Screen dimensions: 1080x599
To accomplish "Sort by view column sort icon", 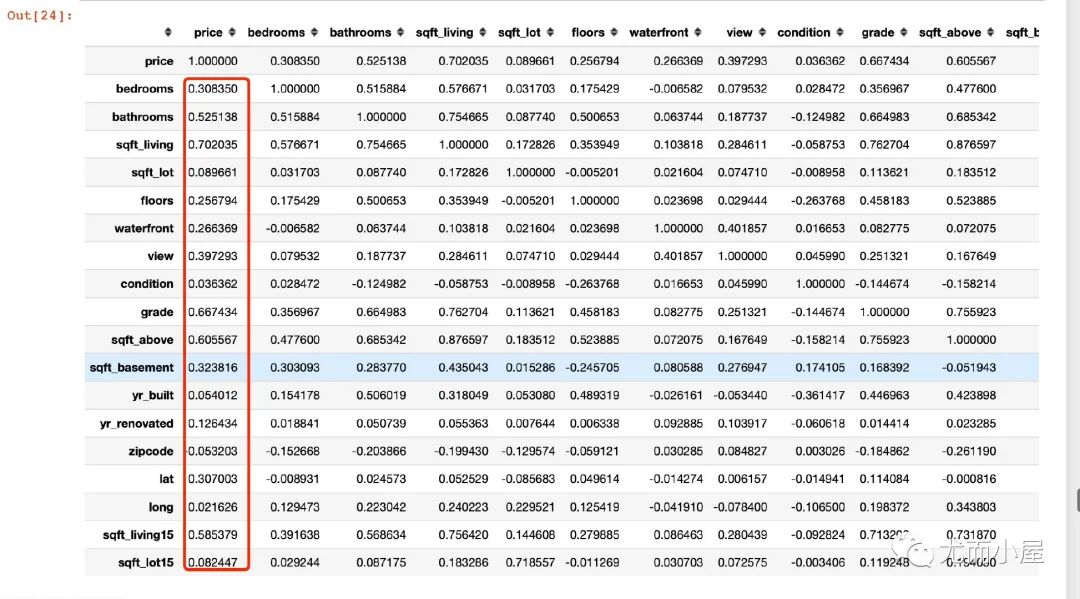I will tap(762, 32).
